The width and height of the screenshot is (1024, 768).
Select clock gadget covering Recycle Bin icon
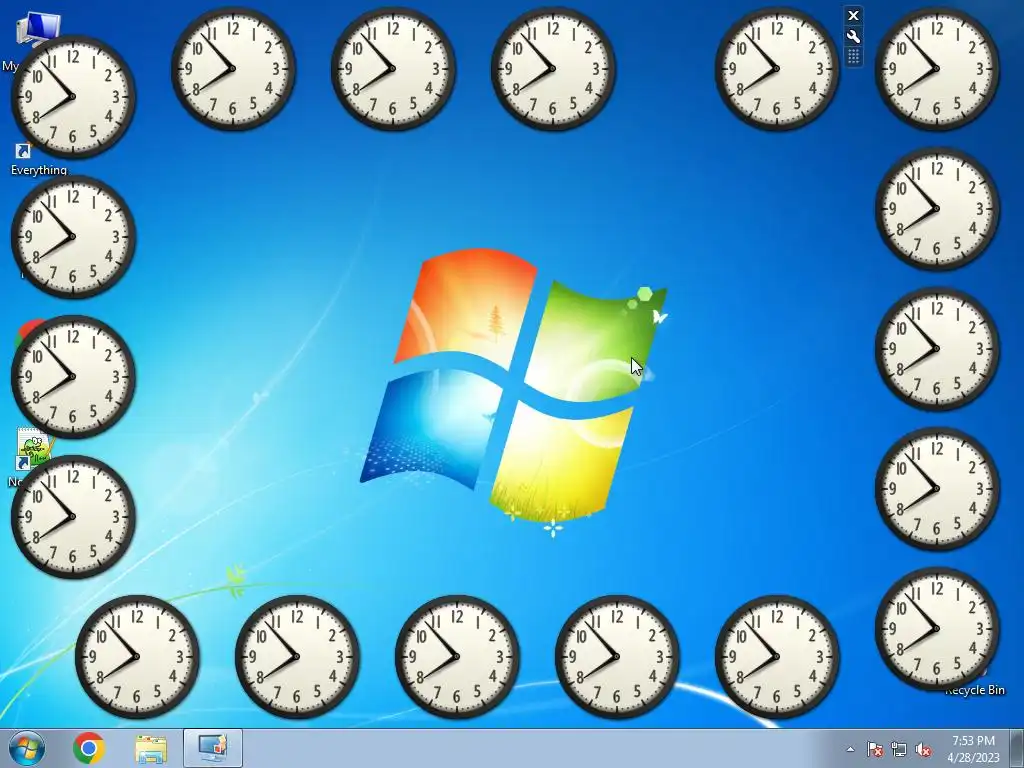pos(937,628)
